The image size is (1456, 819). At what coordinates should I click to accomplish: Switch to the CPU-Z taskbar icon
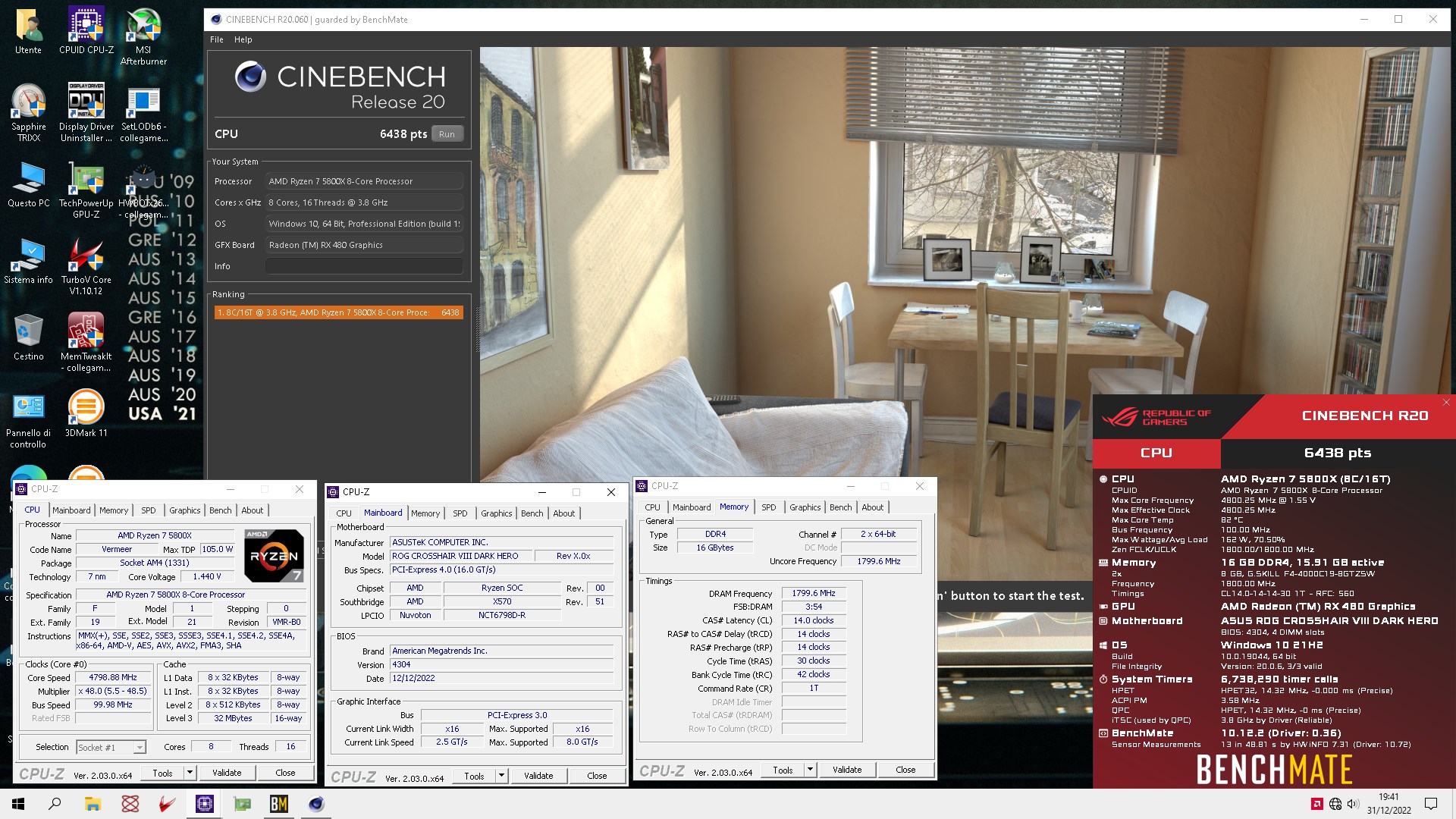205,804
